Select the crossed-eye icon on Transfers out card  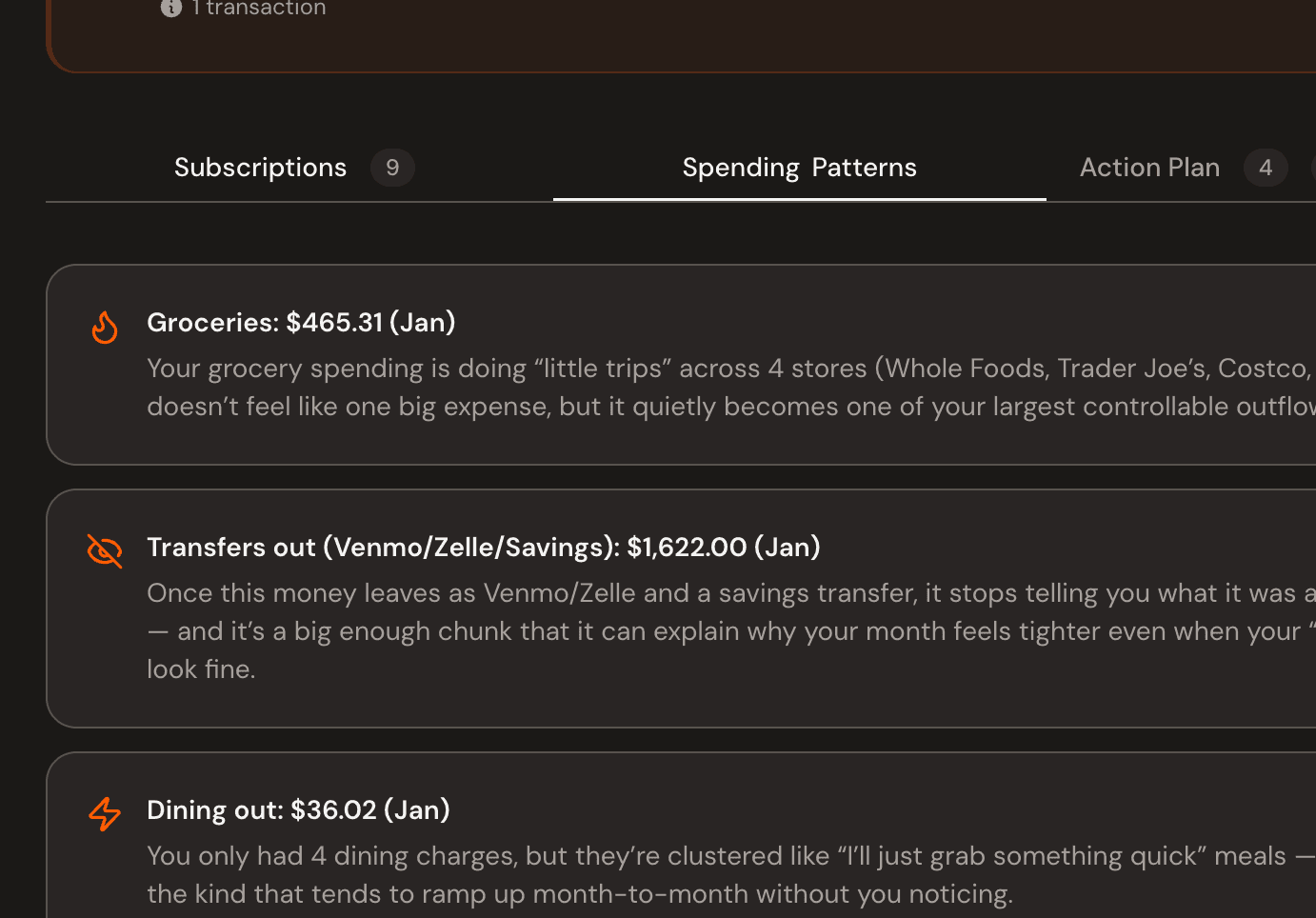click(105, 550)
